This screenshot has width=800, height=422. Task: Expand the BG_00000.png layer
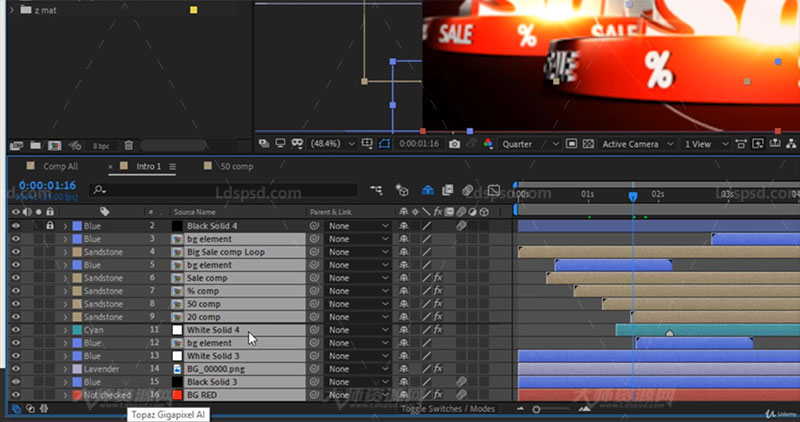(65, 368)
